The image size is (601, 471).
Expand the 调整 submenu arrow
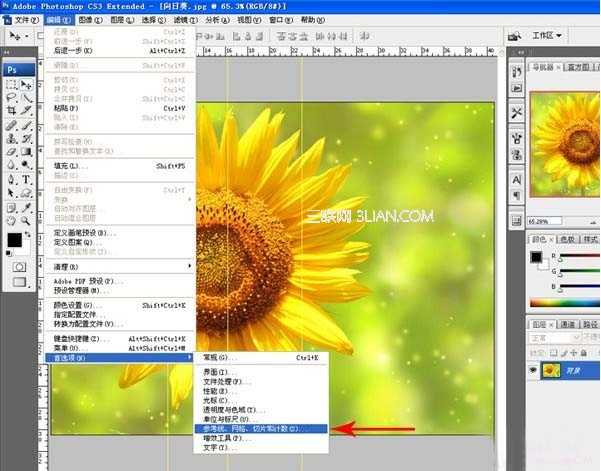189,266
